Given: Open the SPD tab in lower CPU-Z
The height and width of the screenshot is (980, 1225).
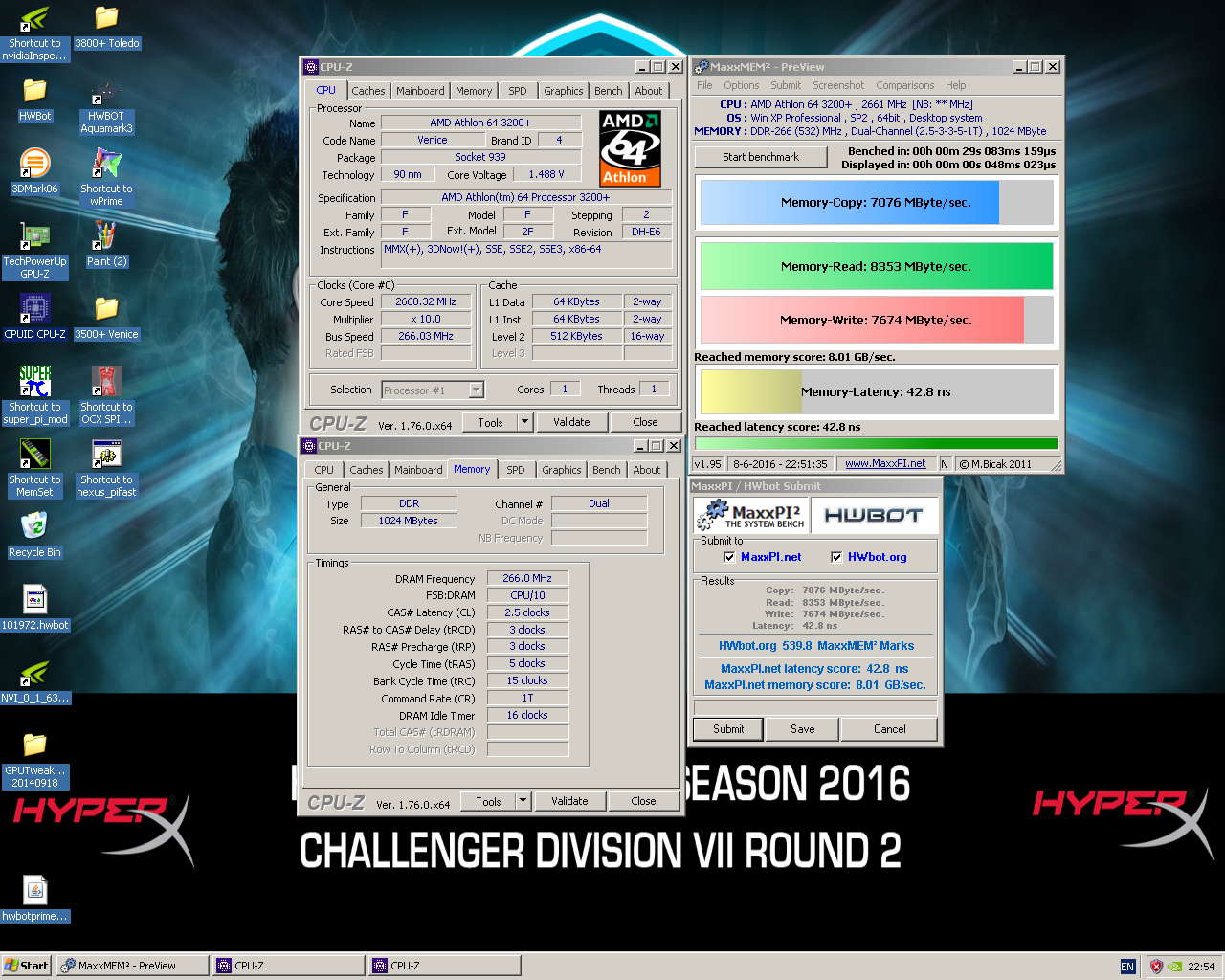Looking at the screenshot, I should tap(516, 470).
